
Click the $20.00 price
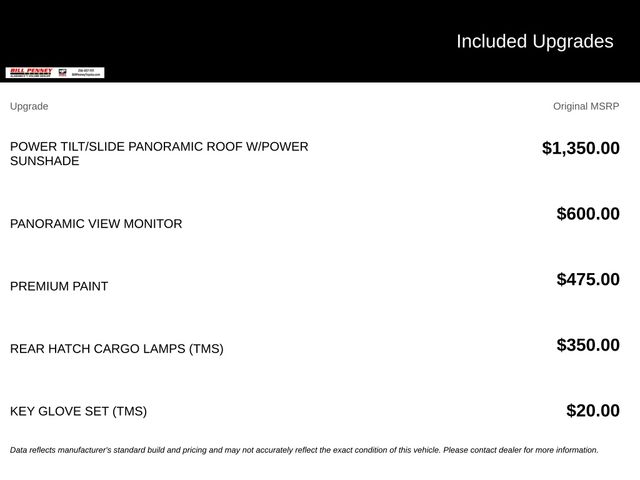click(x=593, y=411)
